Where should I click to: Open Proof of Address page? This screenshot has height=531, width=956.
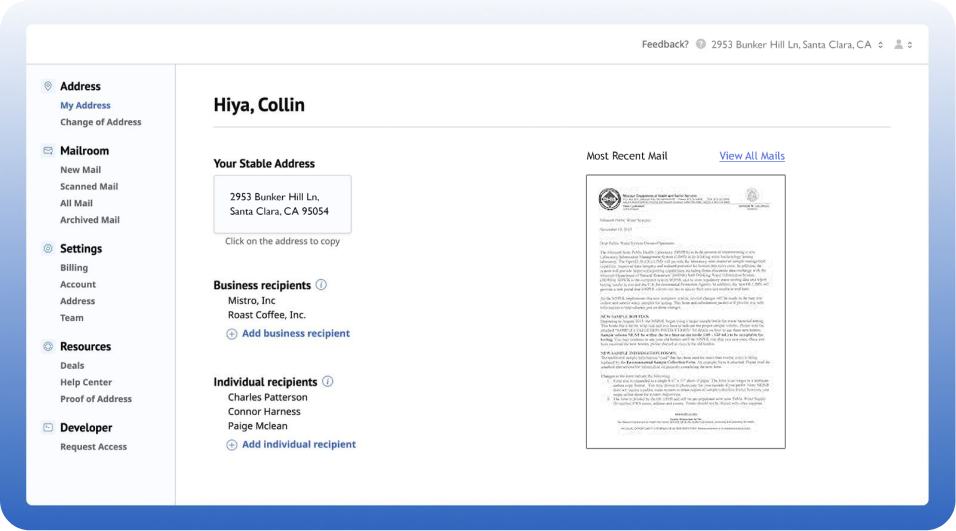[96, 399]
